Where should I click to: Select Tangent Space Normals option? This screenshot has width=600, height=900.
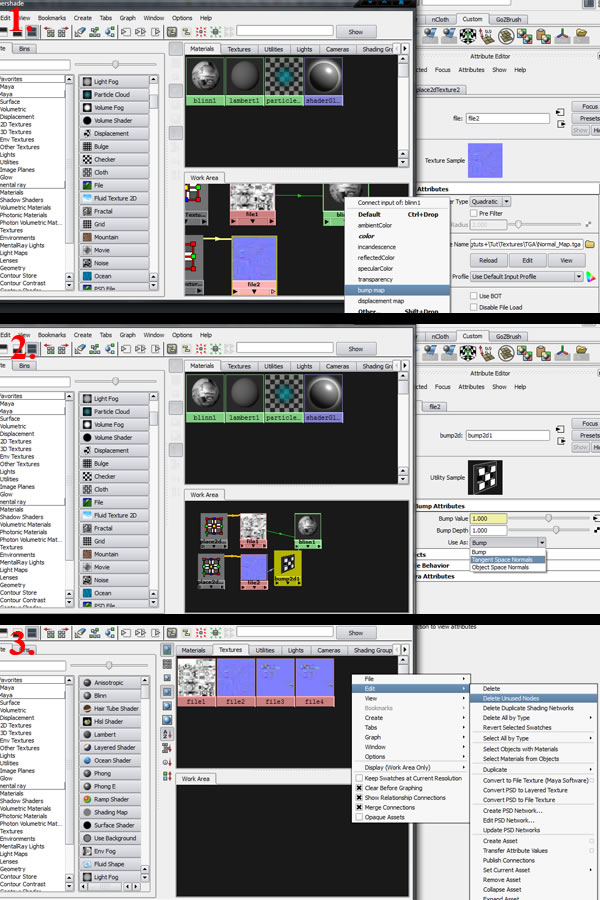[508, 560]
